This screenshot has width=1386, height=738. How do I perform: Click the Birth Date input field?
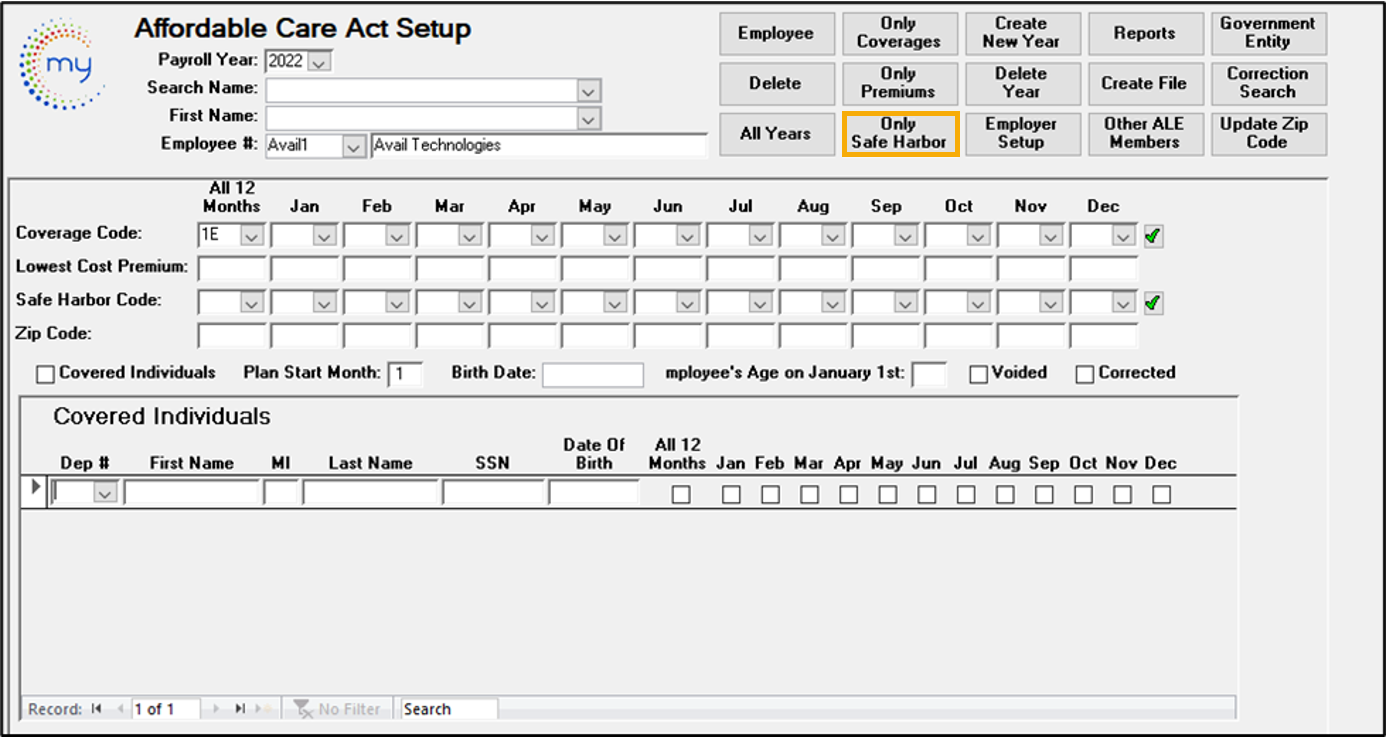[x=592, y=374]
